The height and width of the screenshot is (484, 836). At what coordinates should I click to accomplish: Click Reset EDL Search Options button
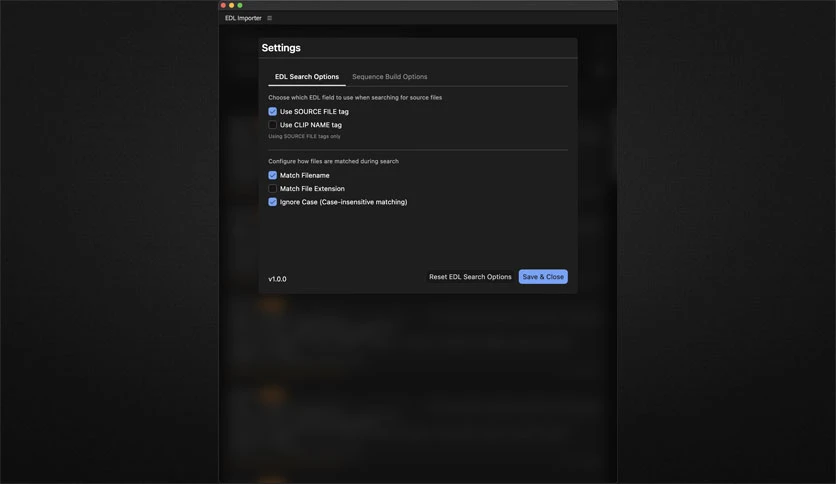tap(470, 277)
